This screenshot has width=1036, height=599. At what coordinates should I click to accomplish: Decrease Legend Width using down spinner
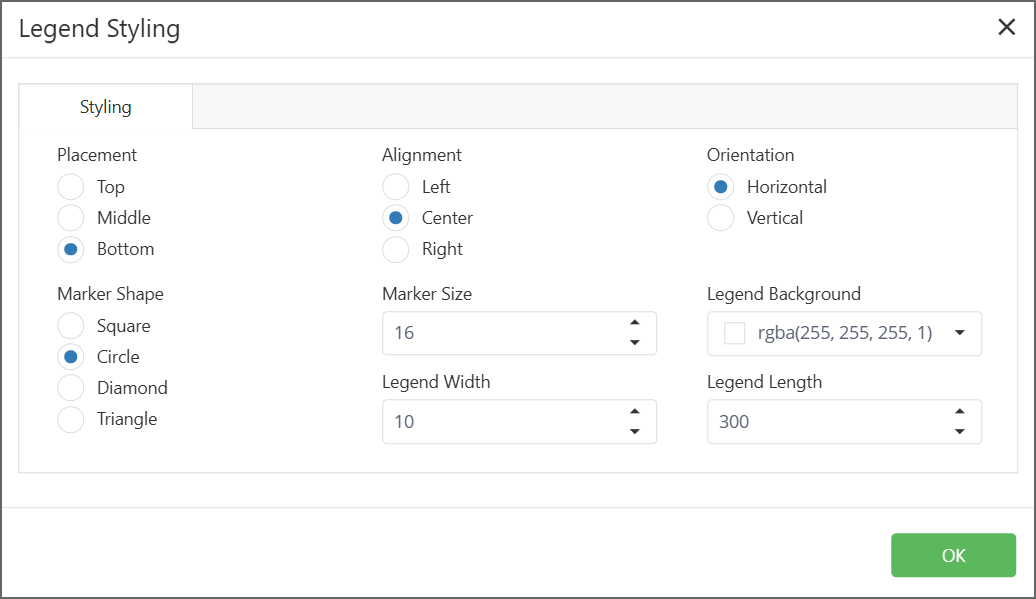click(x=634, y=431)
